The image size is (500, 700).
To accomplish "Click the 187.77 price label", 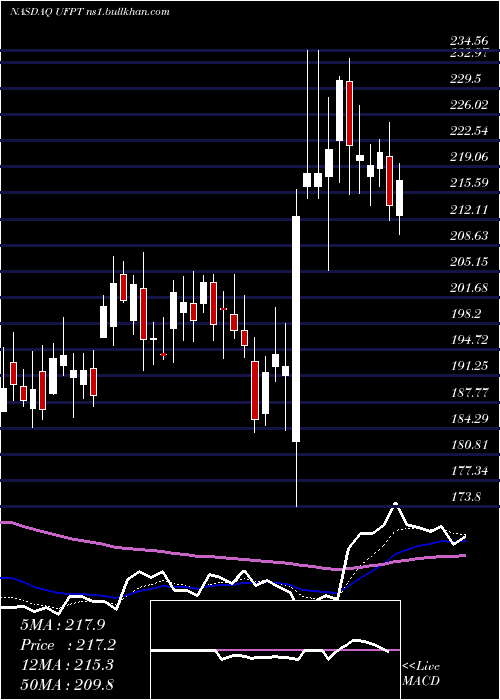I will tap(470, 392).
